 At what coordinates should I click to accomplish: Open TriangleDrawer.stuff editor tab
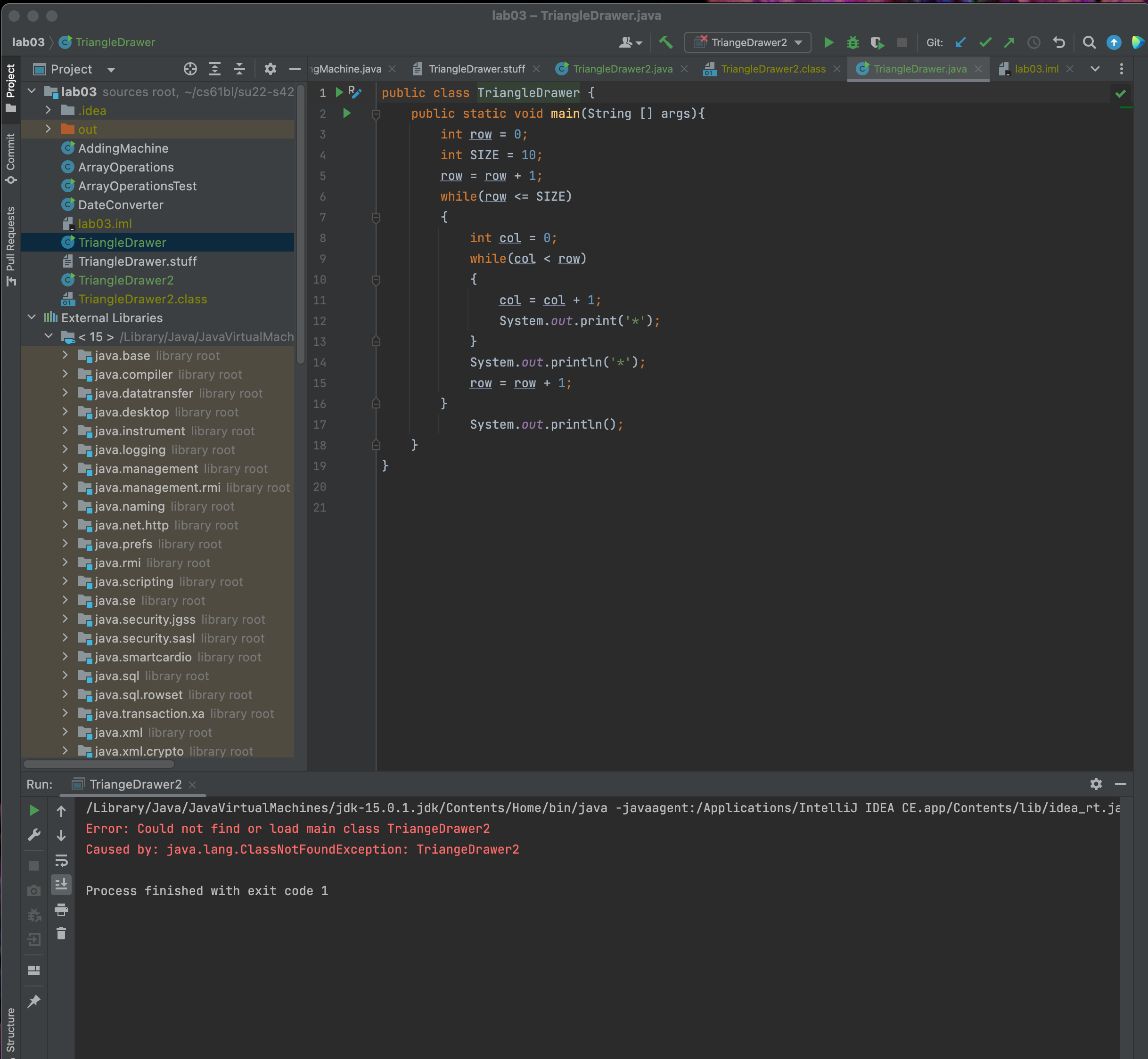(x=476, y=69)
